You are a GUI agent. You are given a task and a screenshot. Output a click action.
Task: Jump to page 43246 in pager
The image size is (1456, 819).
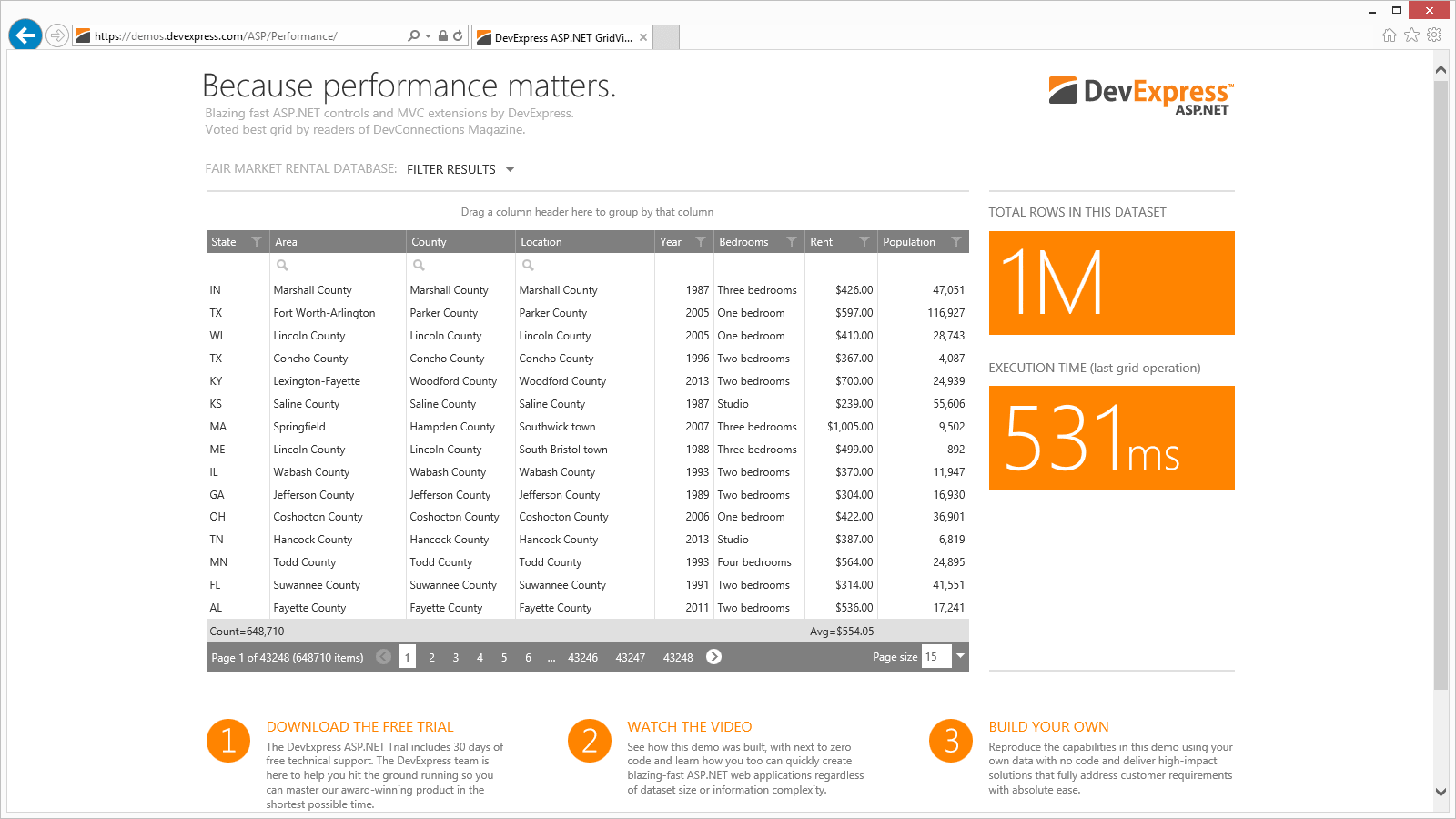point(583,657)
